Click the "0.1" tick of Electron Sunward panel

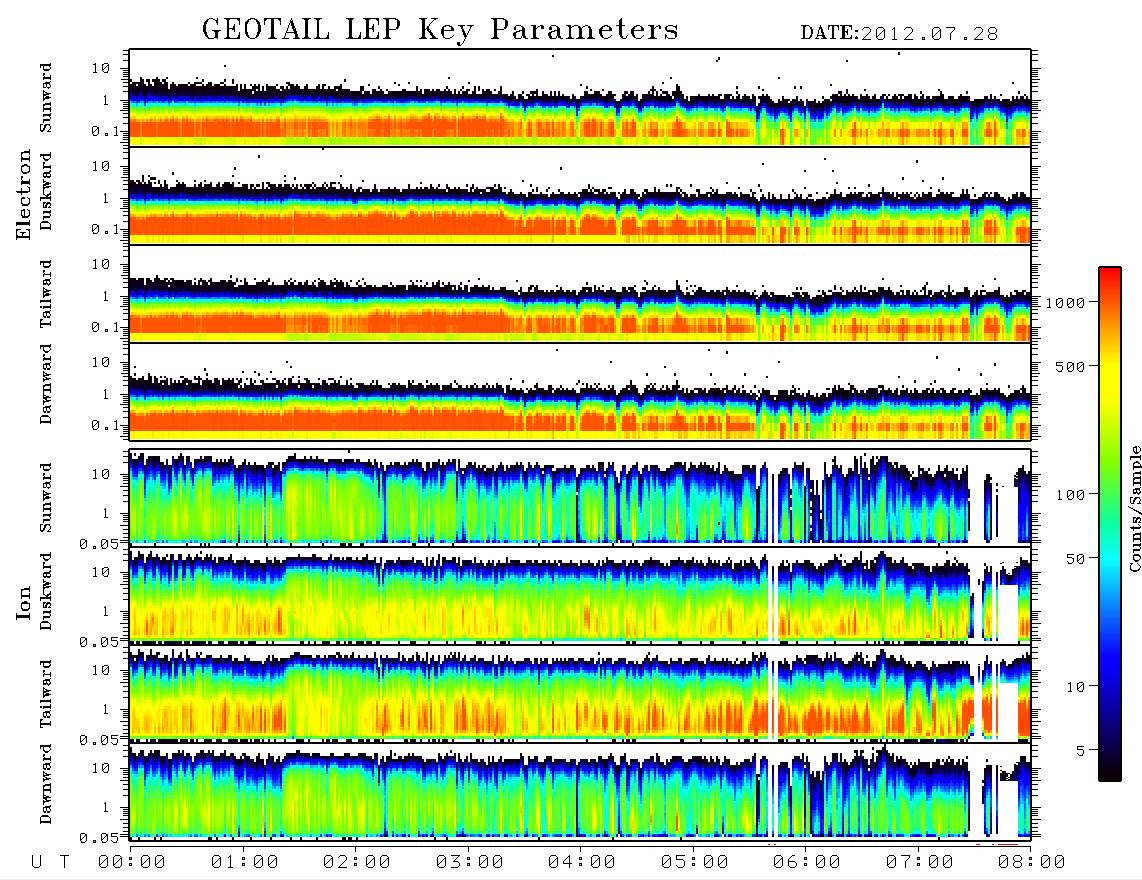click(x=105, y=131)
